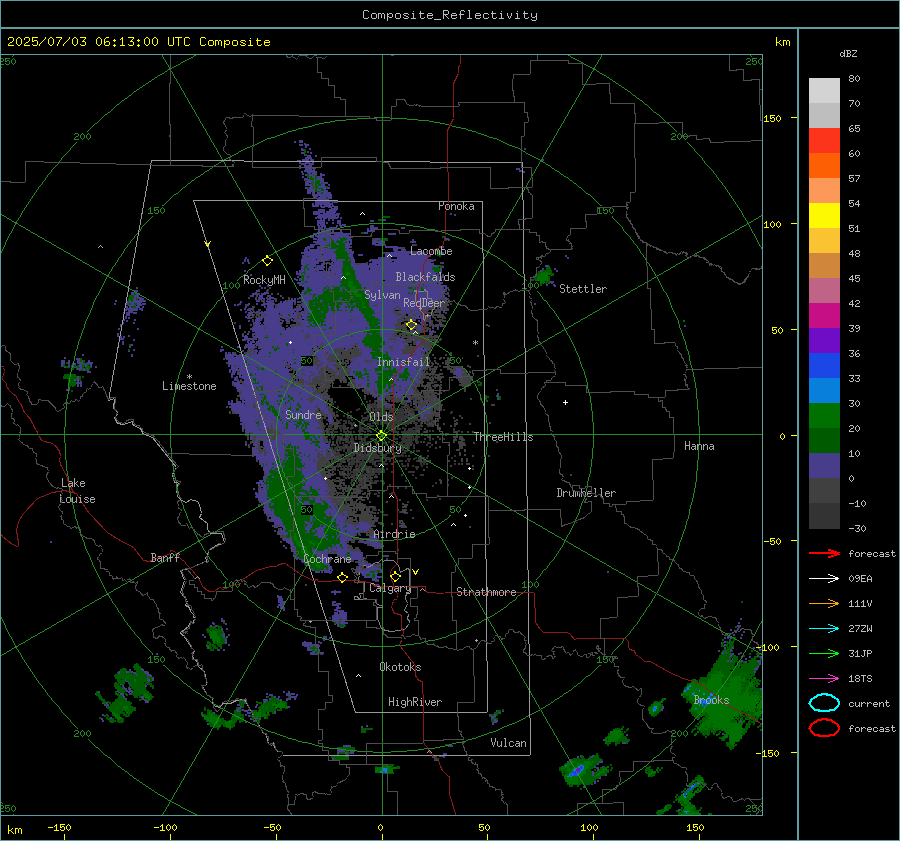900x841 pixels.
Task: Click the Sundre city label
Action: tap(303, 414)
